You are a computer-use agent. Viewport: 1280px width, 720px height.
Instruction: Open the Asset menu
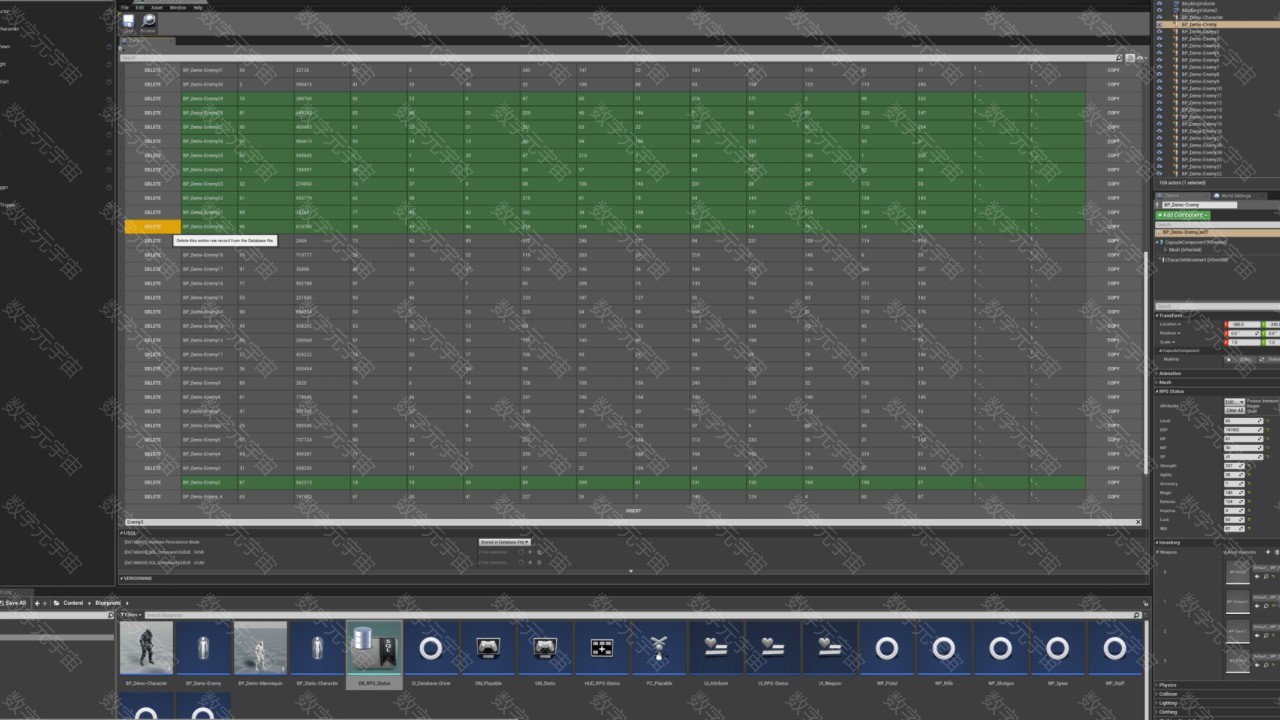[x=157, y=7]
